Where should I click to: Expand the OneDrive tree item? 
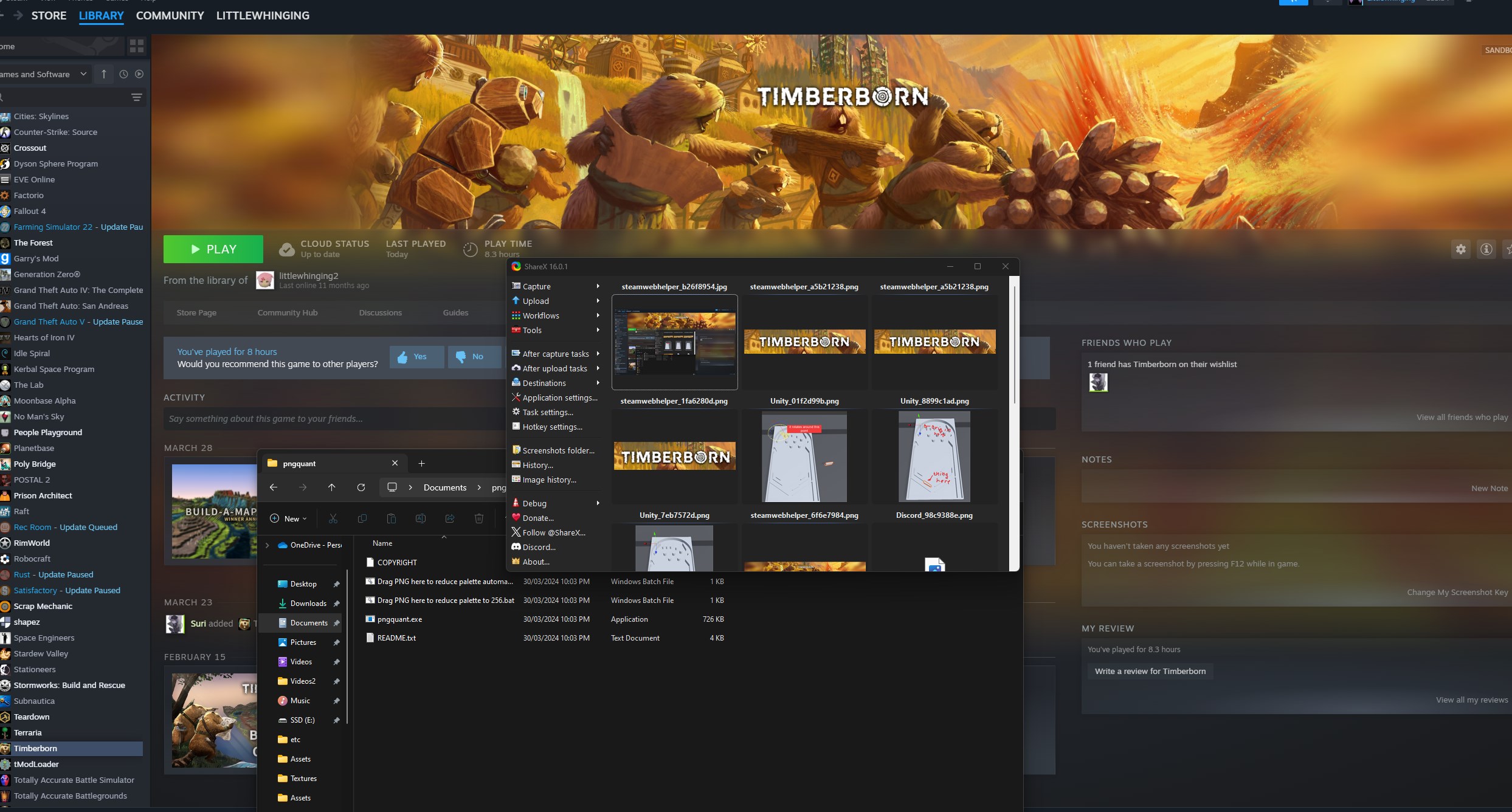(268, 545)
